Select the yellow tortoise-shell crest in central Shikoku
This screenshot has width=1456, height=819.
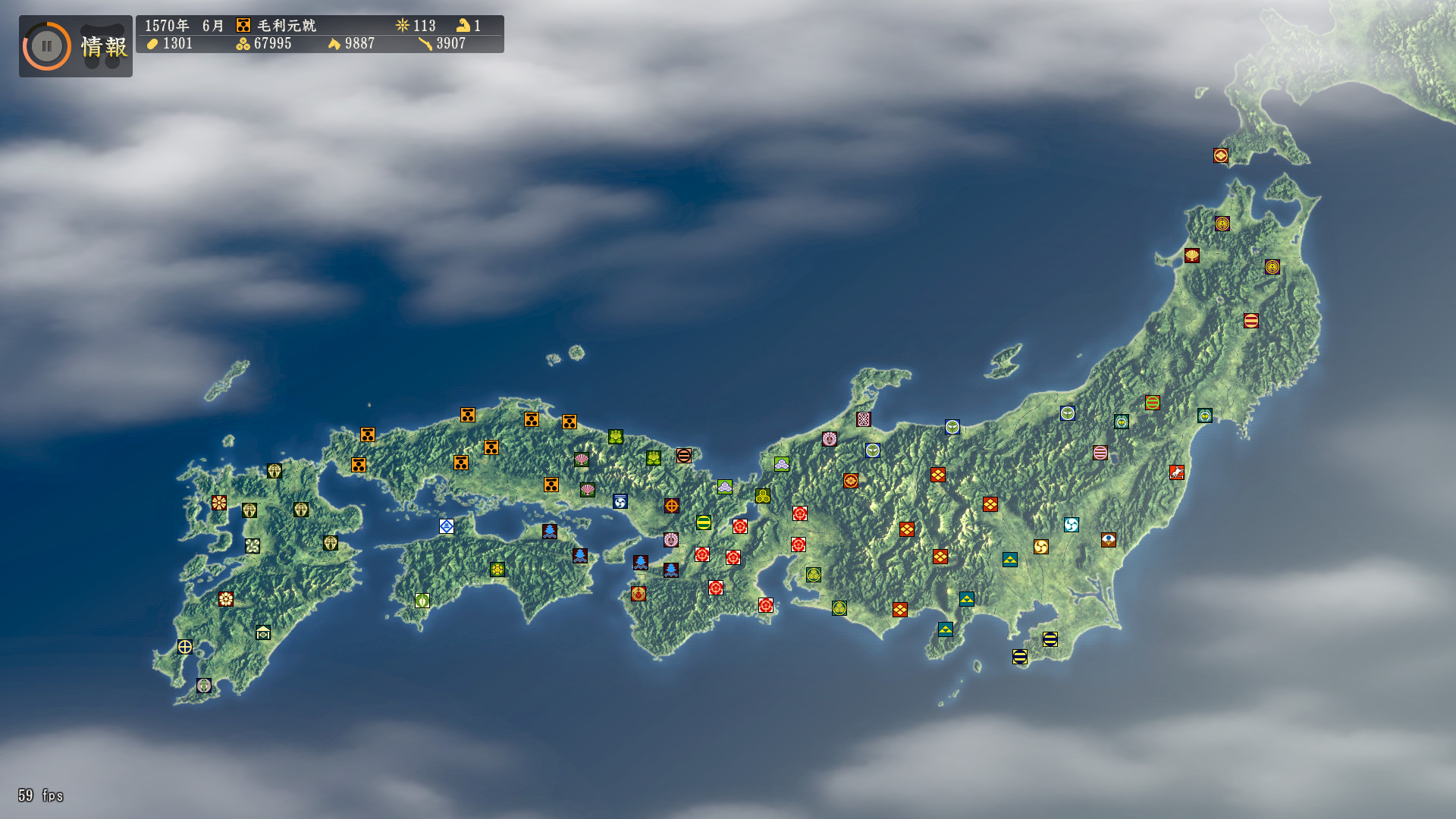click(x=497, y=570)
